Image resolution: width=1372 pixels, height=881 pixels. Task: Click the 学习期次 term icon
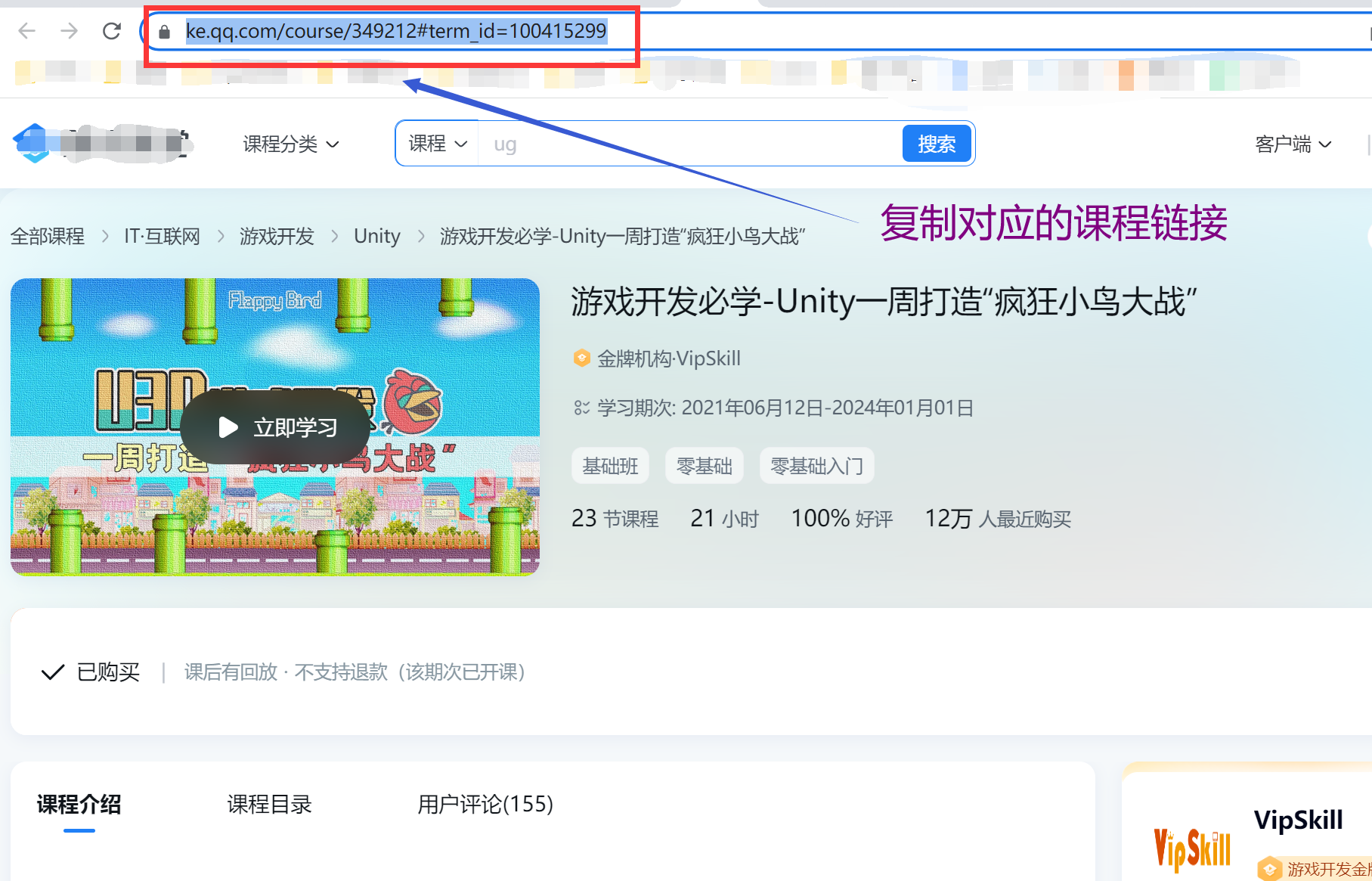pyautogui.click(x=581, y=408)
